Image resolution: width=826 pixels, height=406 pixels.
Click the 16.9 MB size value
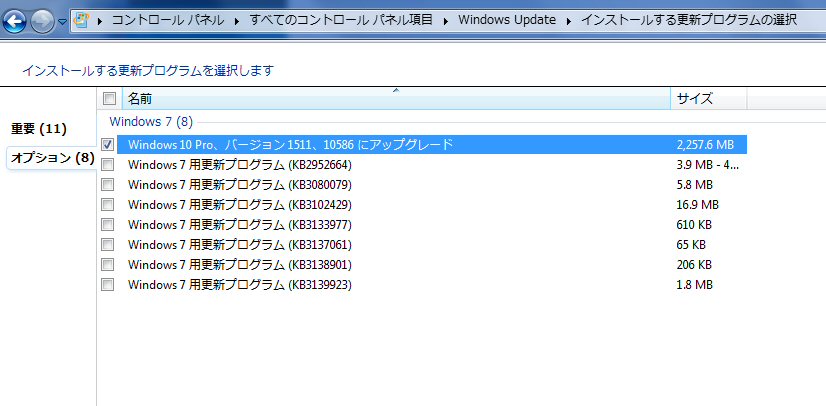[x=697, y=204]
